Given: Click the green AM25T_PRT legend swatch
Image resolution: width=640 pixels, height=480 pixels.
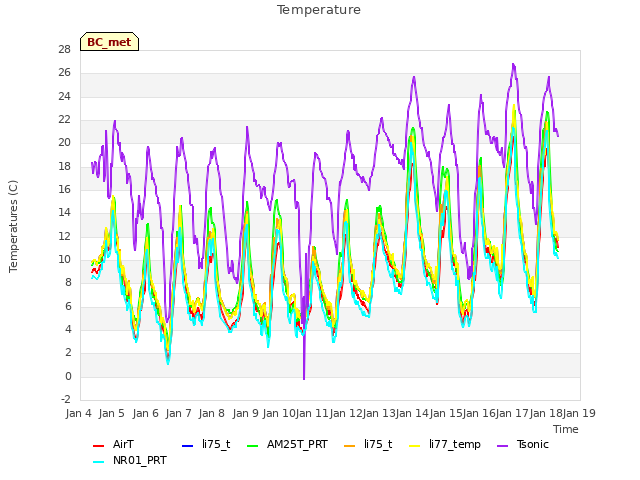Looking at the screenshot, I should (253, 445).
